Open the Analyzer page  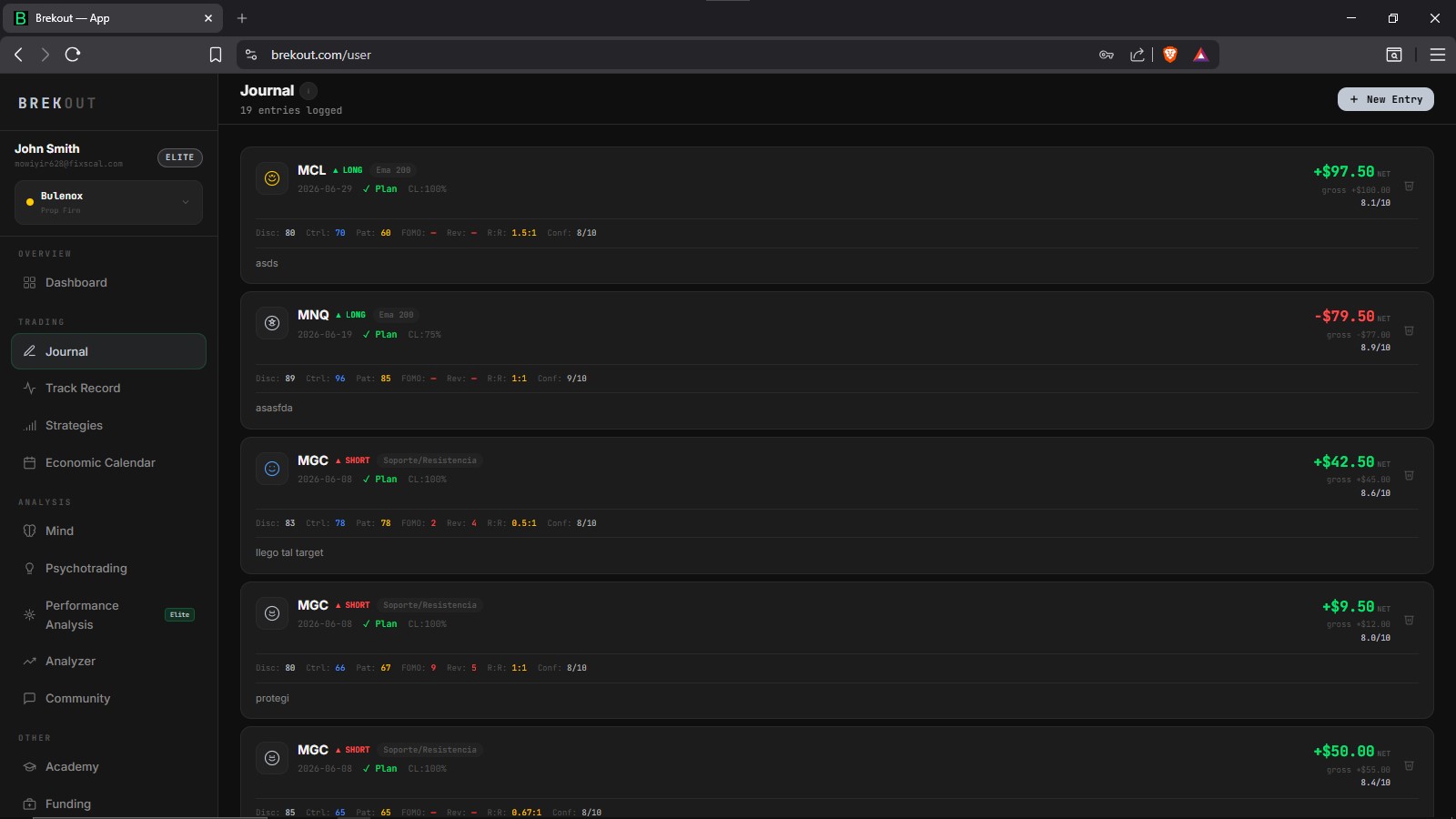coord(108,661)
